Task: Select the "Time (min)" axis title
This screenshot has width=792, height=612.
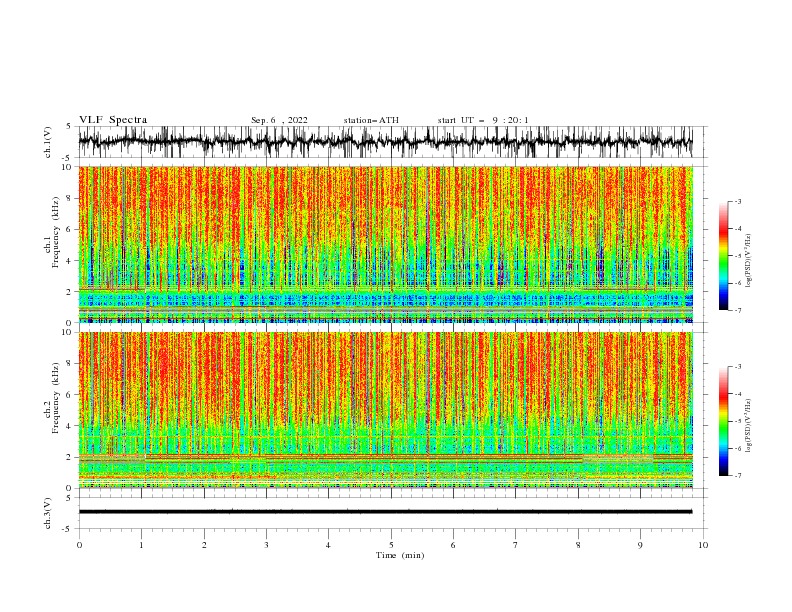Action: coord(400,555)
